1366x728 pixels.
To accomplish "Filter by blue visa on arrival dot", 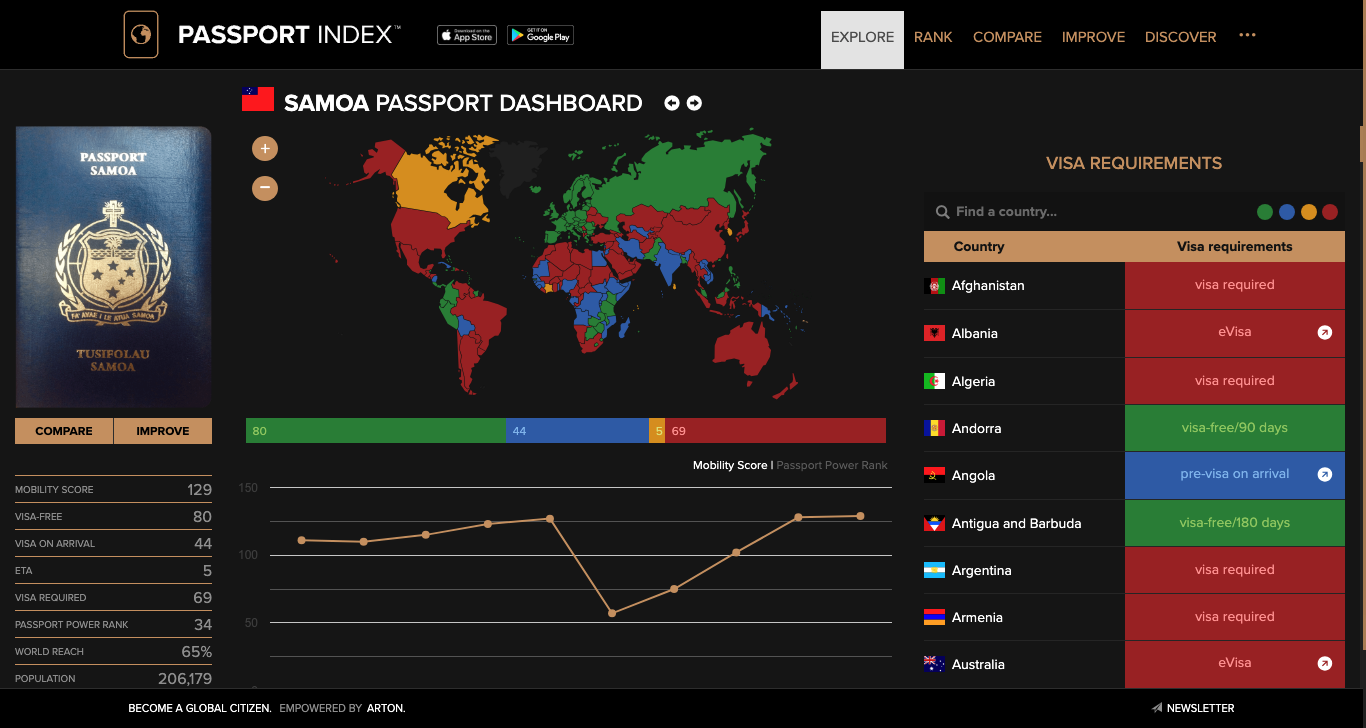I will click(1287, 212).
